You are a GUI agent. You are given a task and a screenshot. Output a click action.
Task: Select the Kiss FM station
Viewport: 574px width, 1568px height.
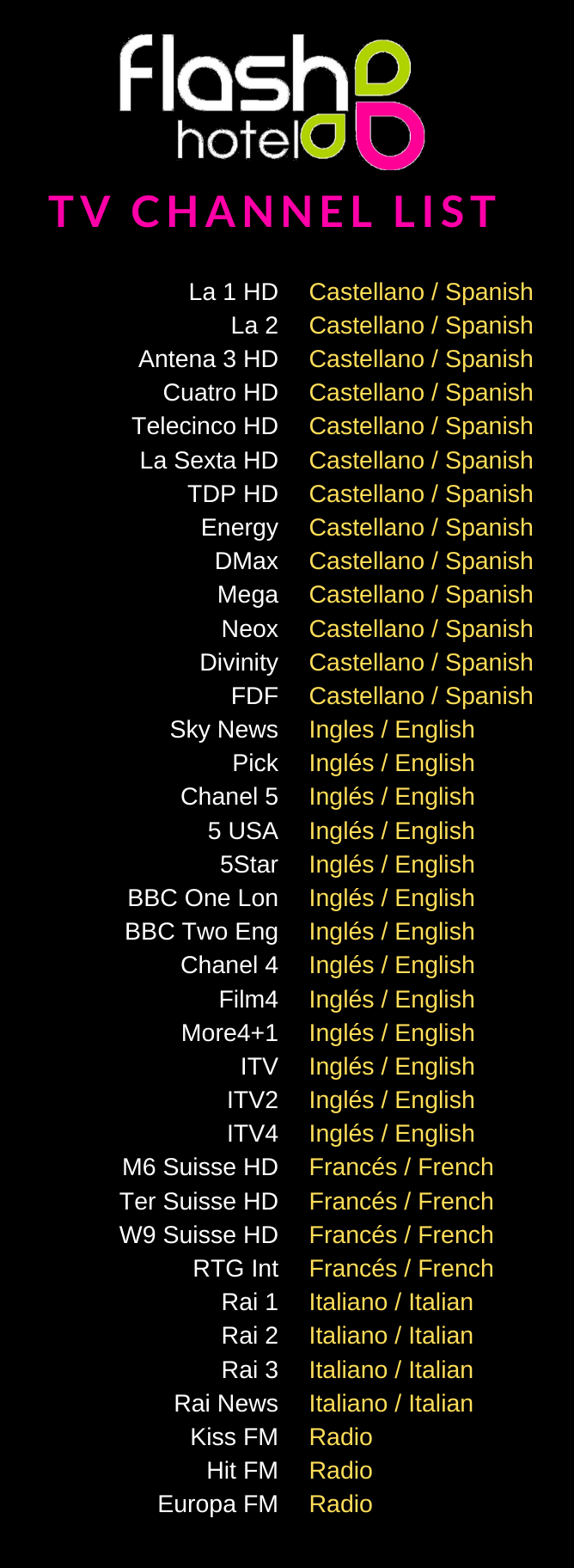(234, 1437)
